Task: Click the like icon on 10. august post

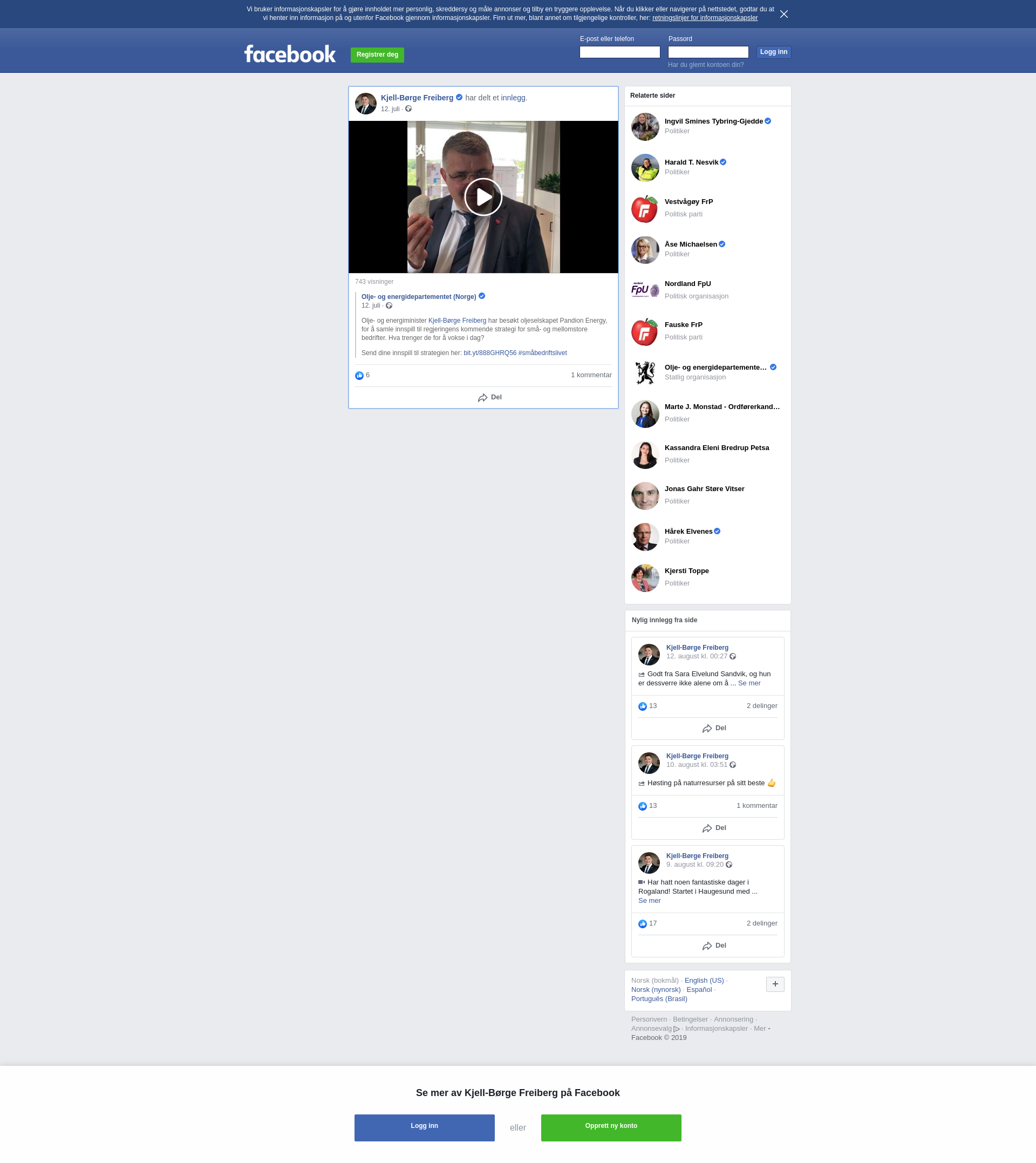Action: [x=642, y=806]
